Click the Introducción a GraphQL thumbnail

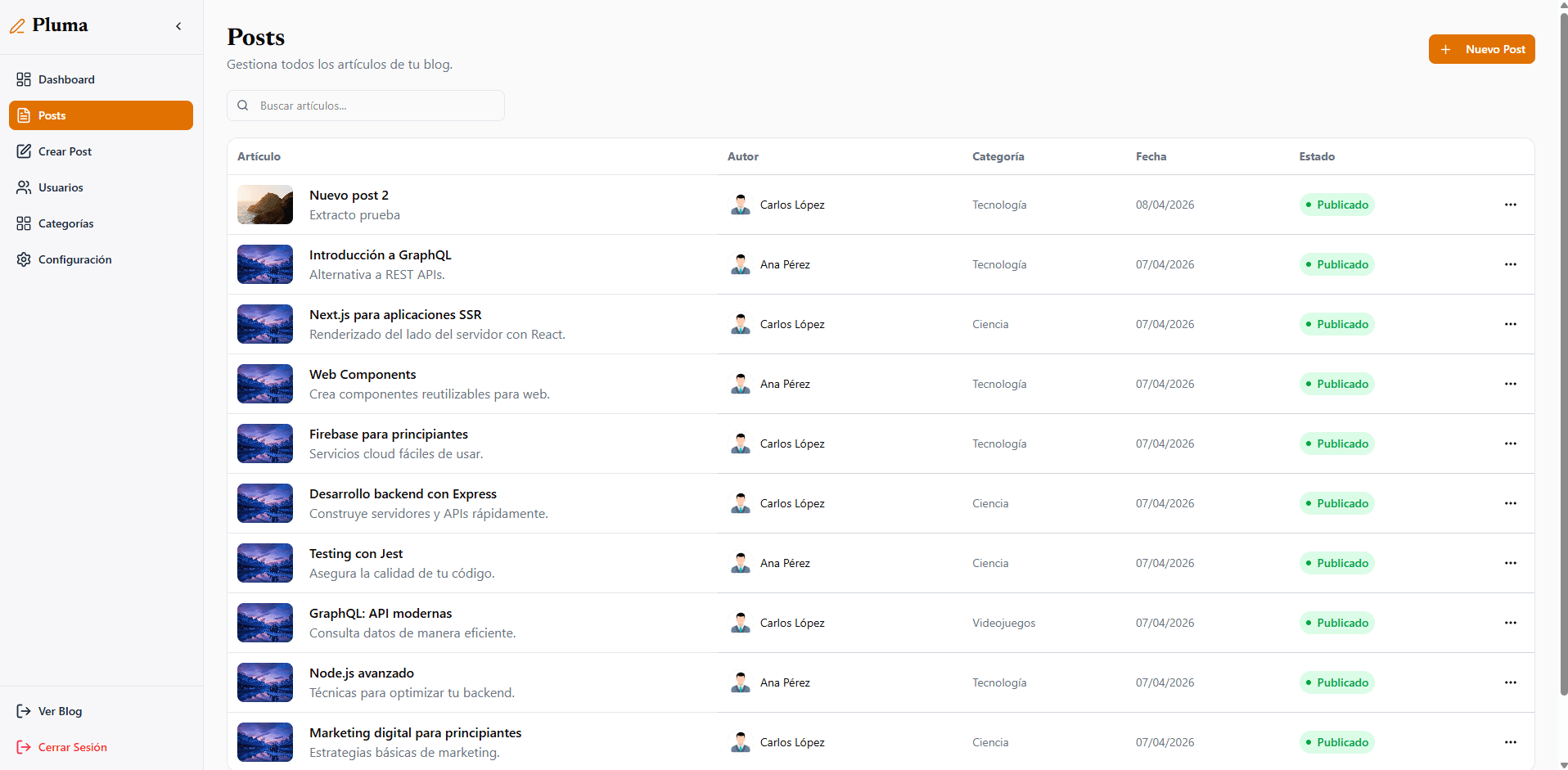[x=265, y=264]
